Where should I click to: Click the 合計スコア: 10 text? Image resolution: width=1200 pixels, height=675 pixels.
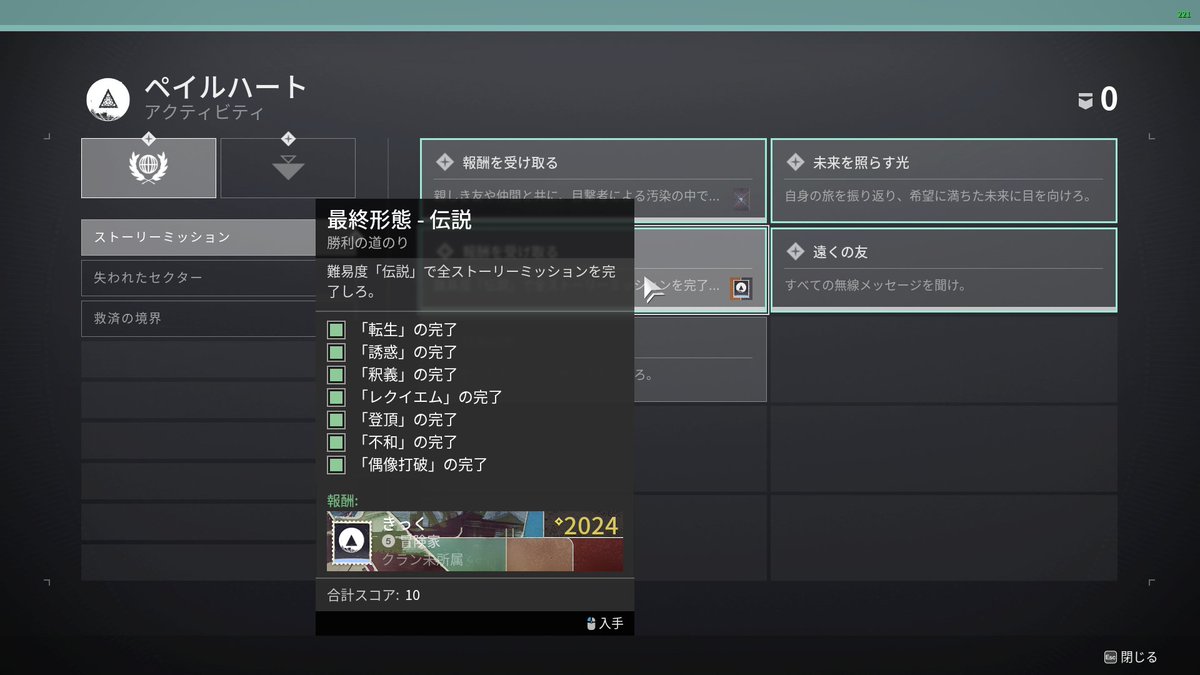point(373,595)
